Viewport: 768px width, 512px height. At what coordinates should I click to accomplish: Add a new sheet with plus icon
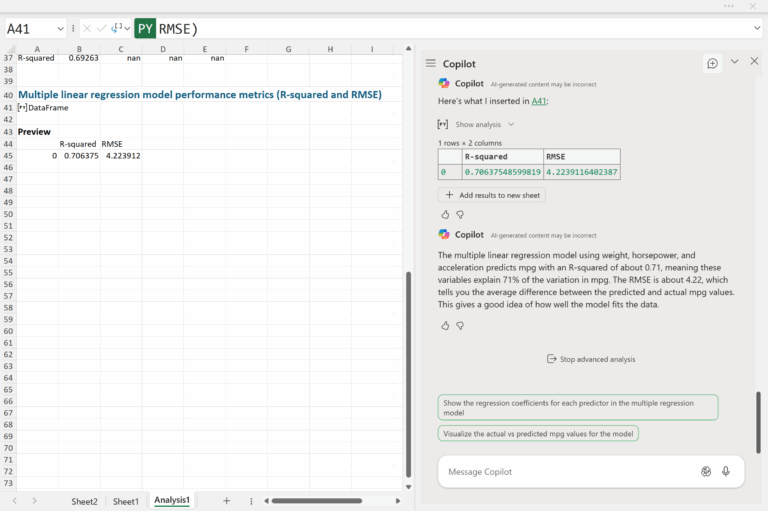[226, 500]
